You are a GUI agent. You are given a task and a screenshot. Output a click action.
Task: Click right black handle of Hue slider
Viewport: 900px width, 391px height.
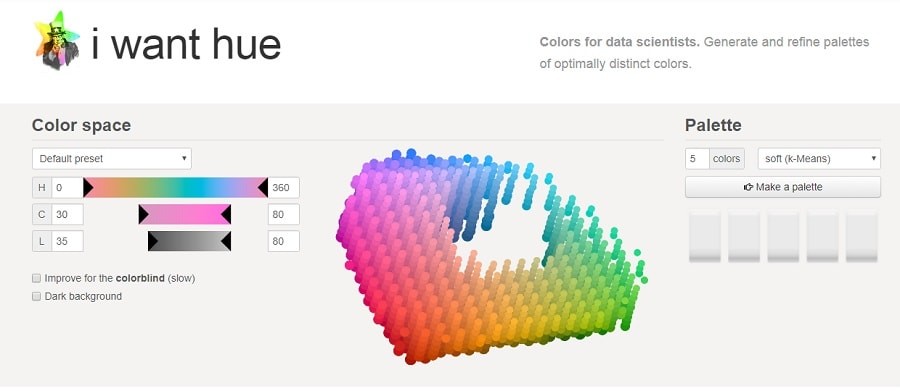263,187
